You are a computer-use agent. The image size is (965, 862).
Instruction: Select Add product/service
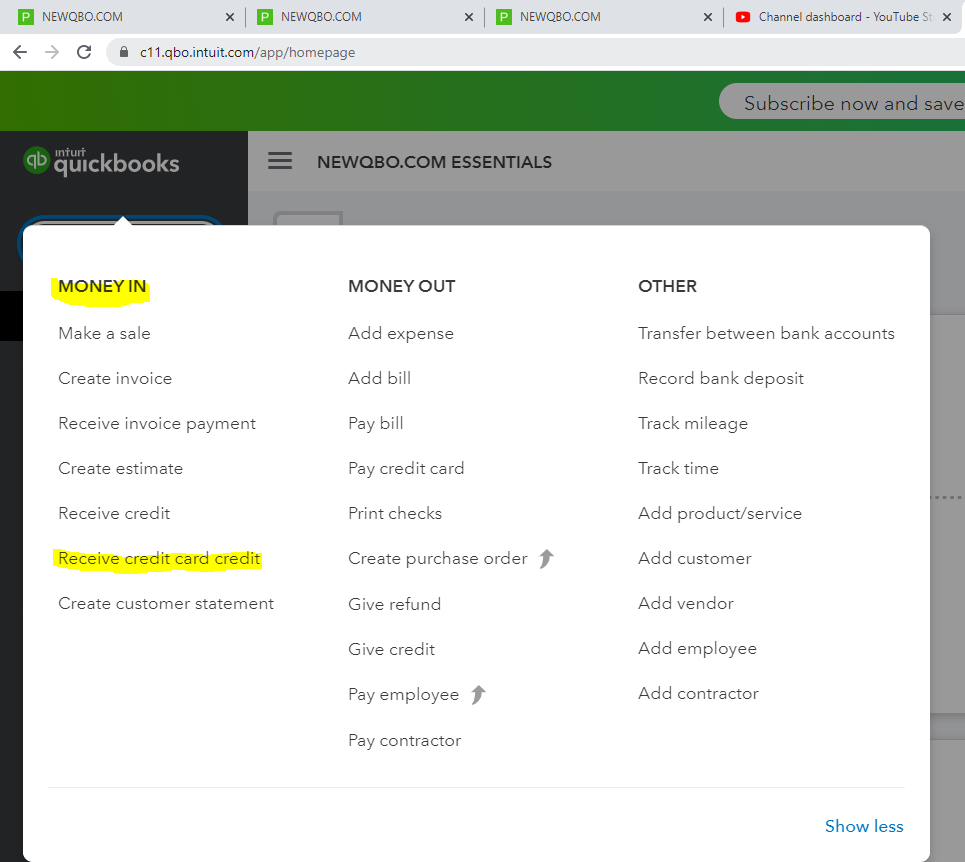719,513
